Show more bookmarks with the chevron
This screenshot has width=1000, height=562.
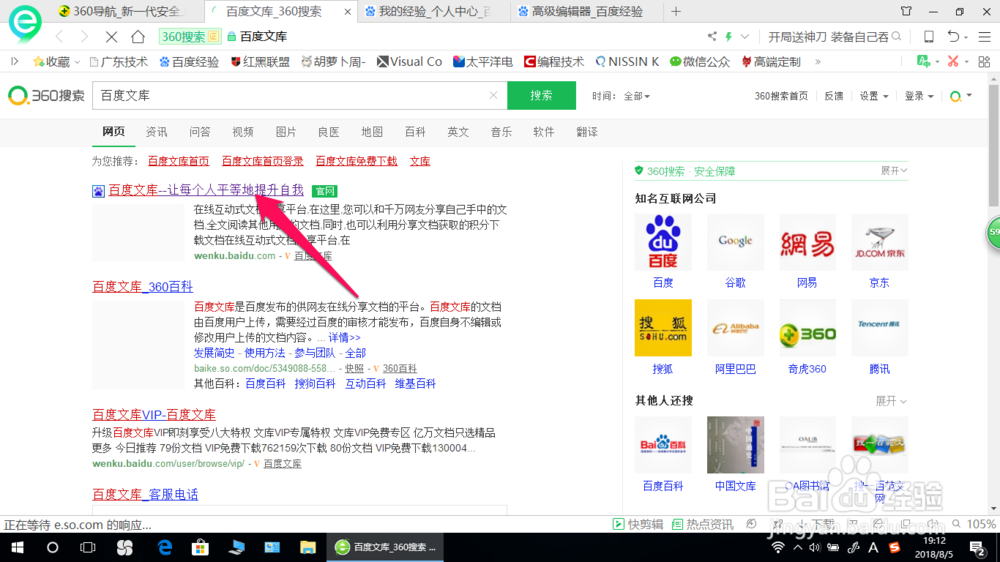(818, 62)
